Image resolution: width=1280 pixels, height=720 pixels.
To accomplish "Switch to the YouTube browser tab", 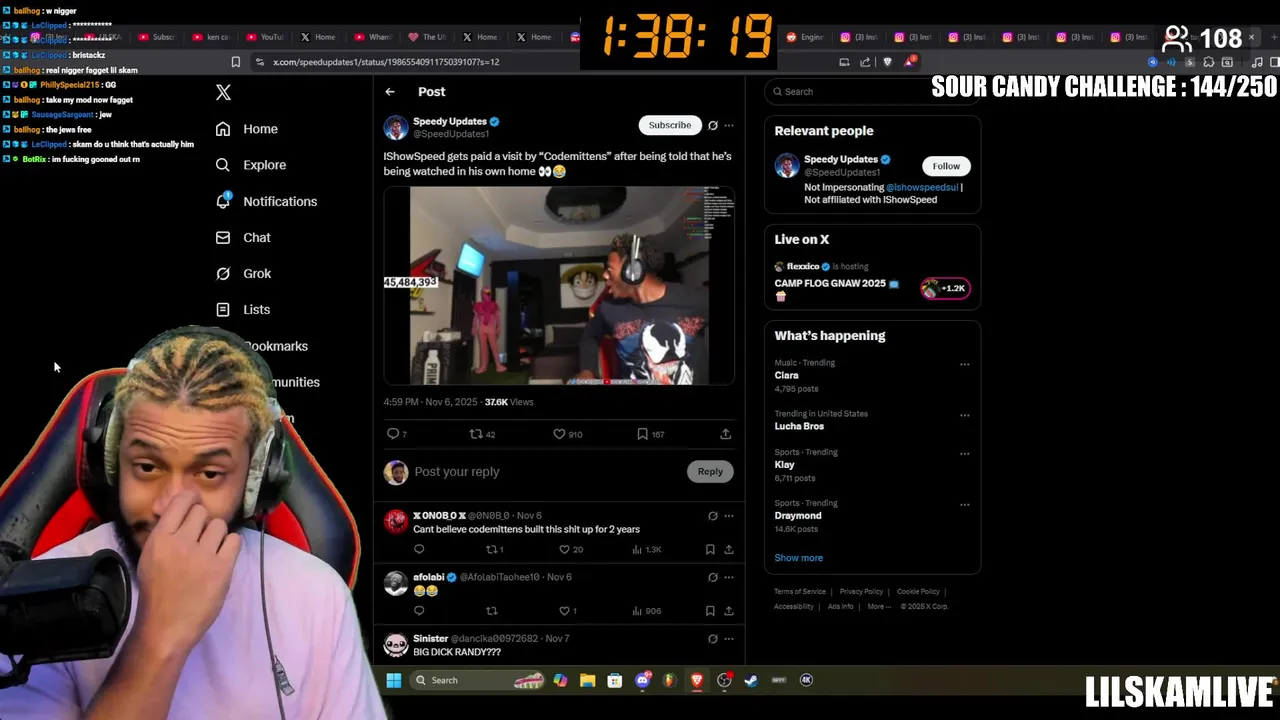I will coord(265,37).
